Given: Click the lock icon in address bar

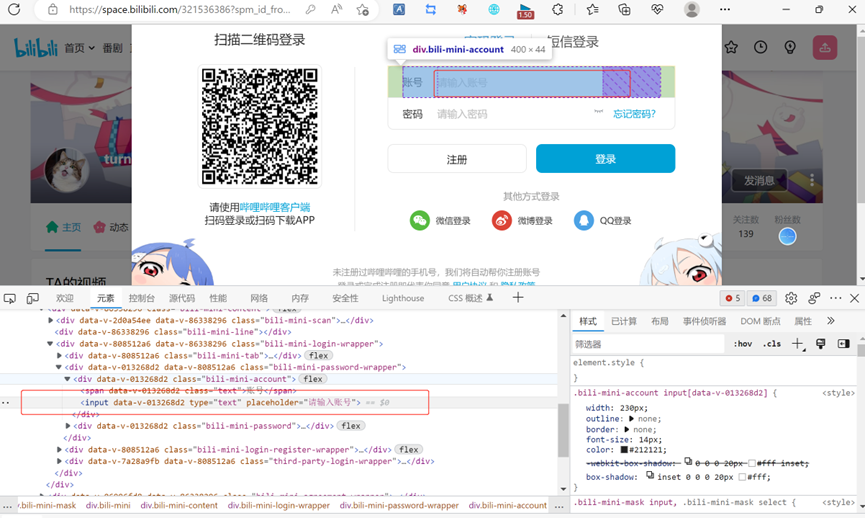Looking at the screenshot, I should [52, 9].
